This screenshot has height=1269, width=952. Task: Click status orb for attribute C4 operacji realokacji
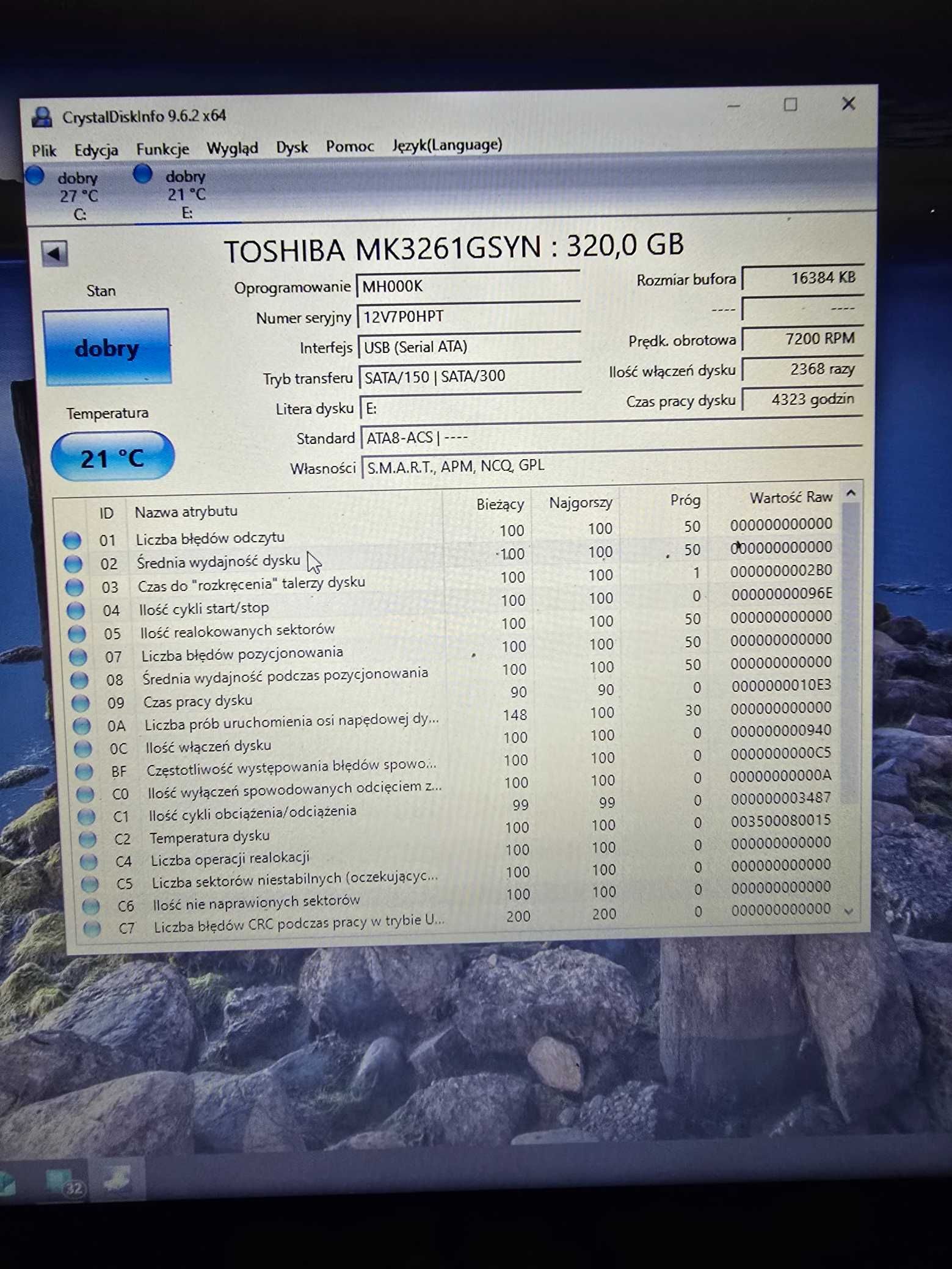pyautogui.click(x=89, y=862)
